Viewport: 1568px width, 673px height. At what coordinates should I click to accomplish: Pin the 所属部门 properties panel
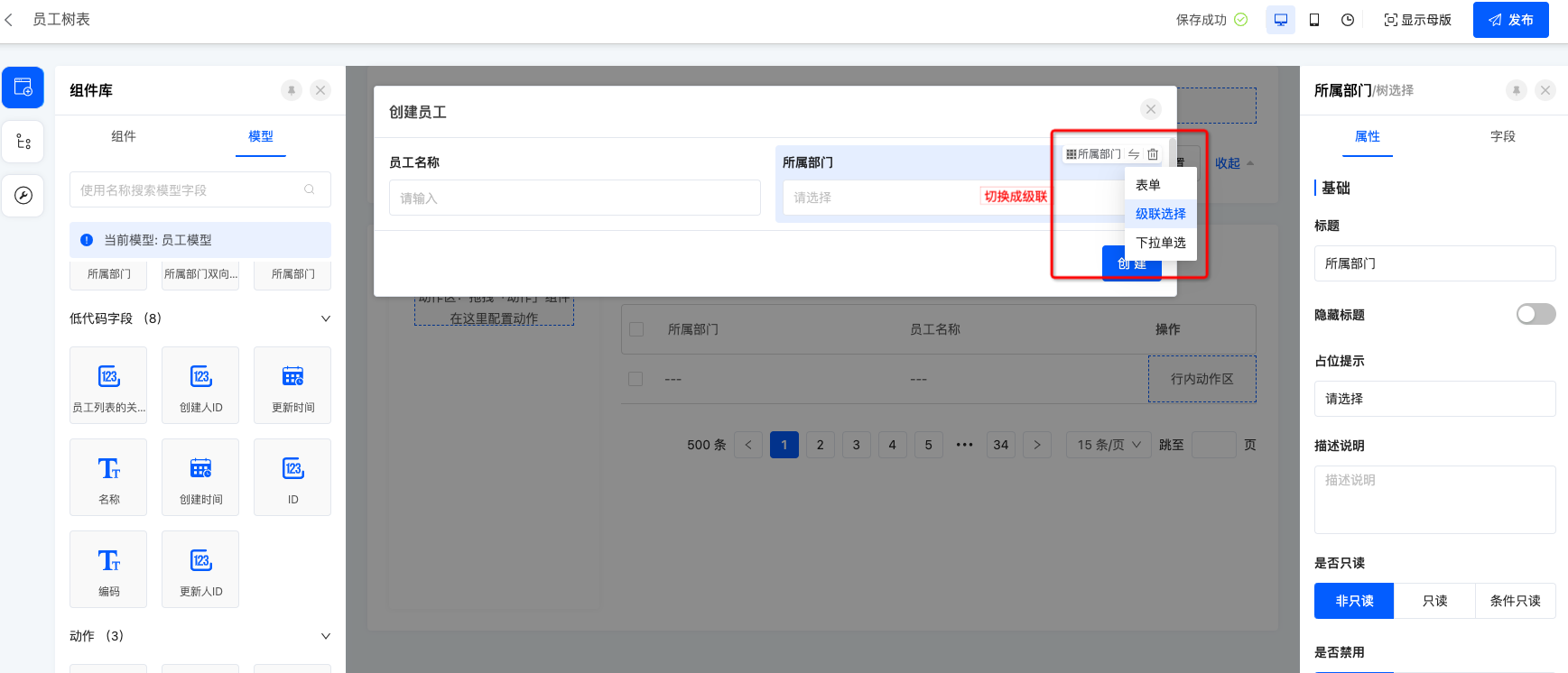click(x=1517, y=90)
